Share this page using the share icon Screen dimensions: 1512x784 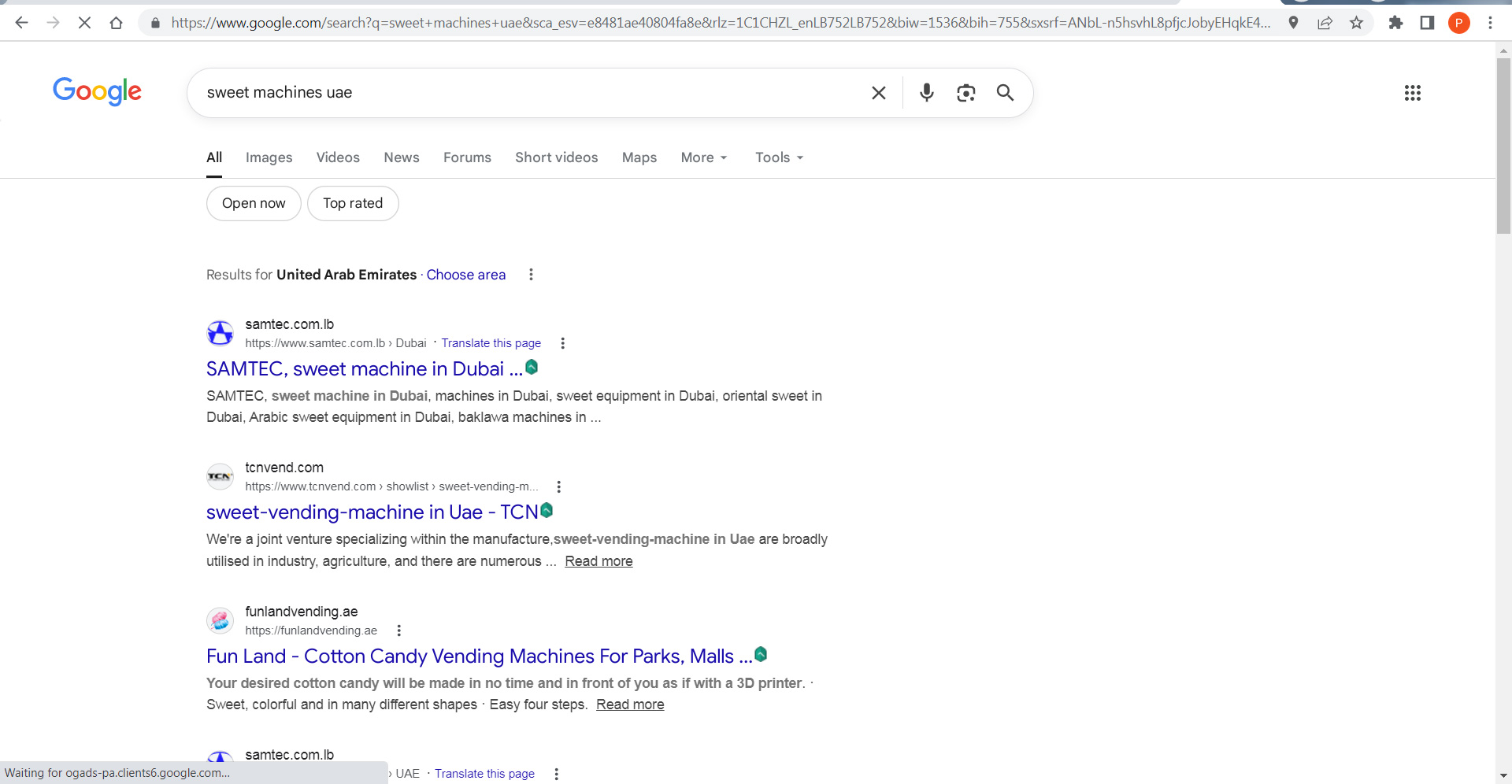coord(1325,23)
